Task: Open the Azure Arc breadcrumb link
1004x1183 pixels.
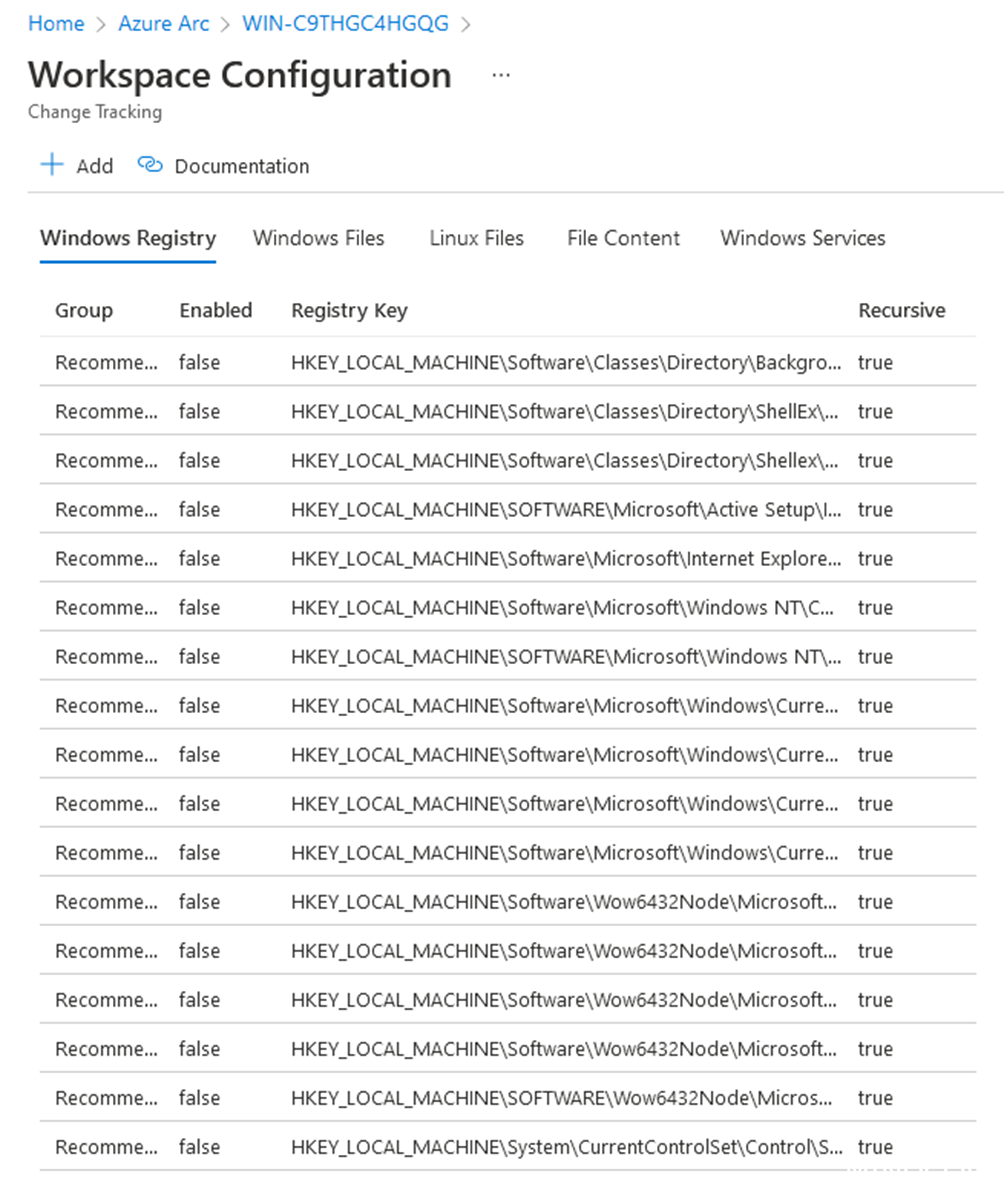Action: [x=163, y=23]
